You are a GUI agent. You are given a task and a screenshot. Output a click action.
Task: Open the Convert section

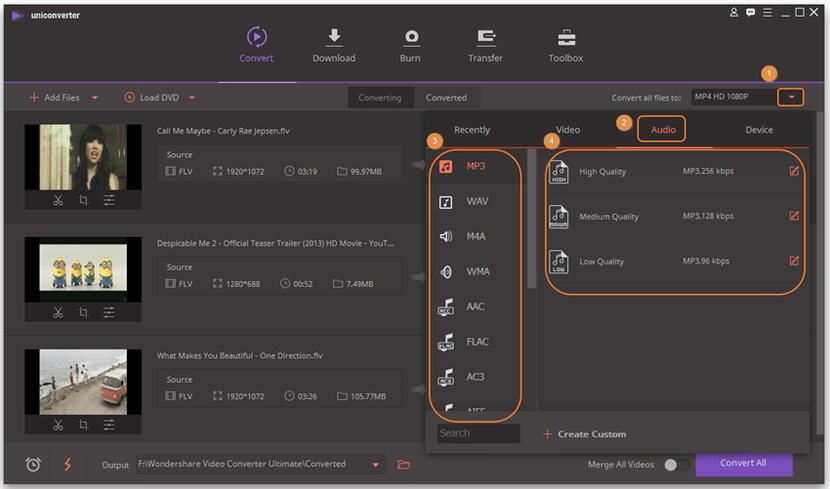point(256,44)
